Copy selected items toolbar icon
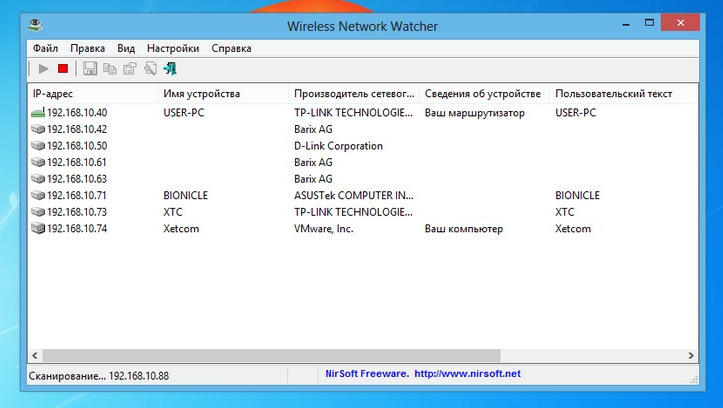This screenshot has height=408, width=723. pyautogui.click(x=110, y=69)
